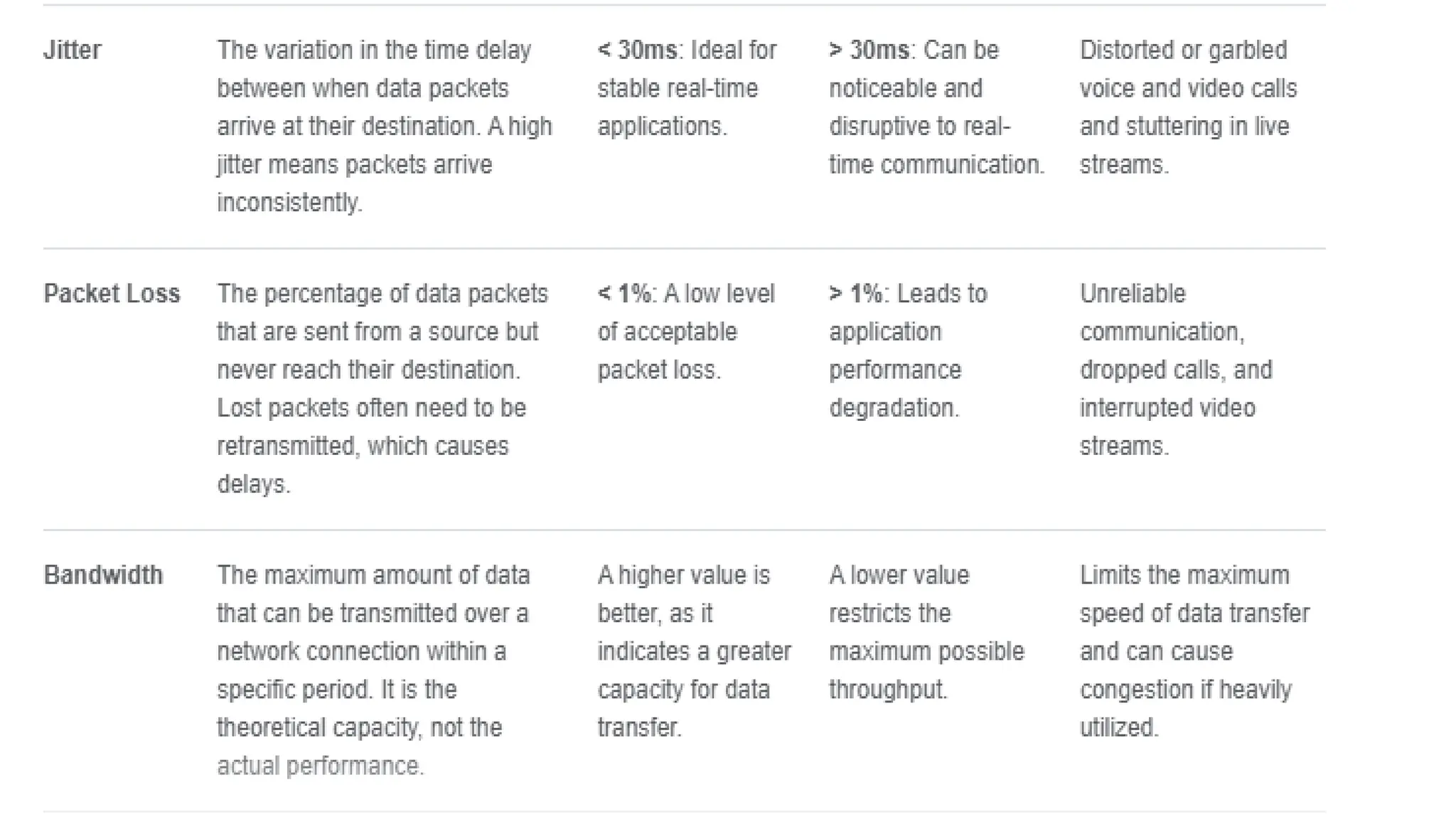Click the '> 30ms' disruptive jitter cell

(x=936, y=107)
